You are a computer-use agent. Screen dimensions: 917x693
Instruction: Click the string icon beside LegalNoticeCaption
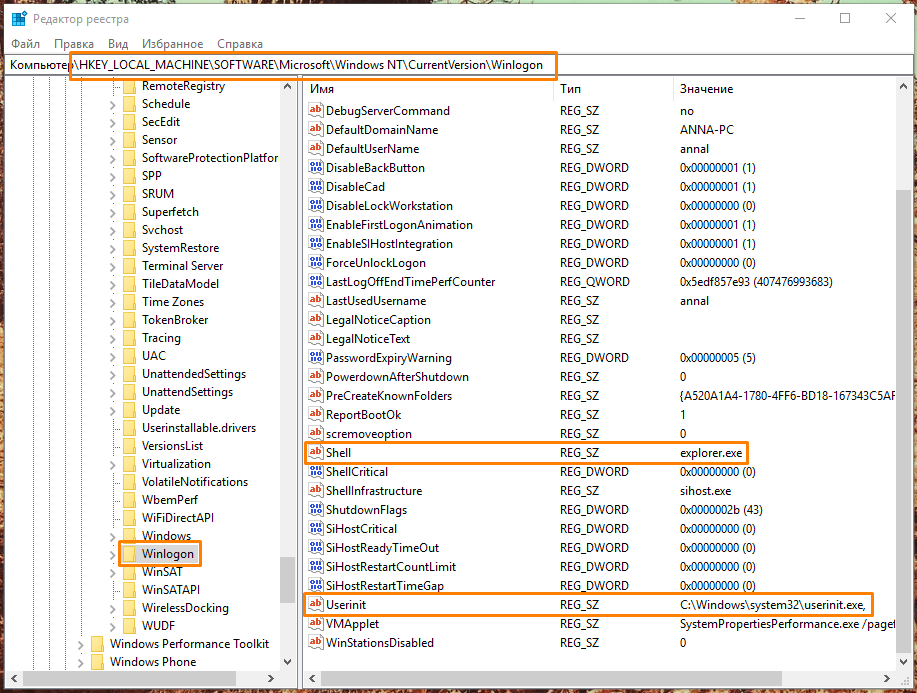(x=316, y=319)
